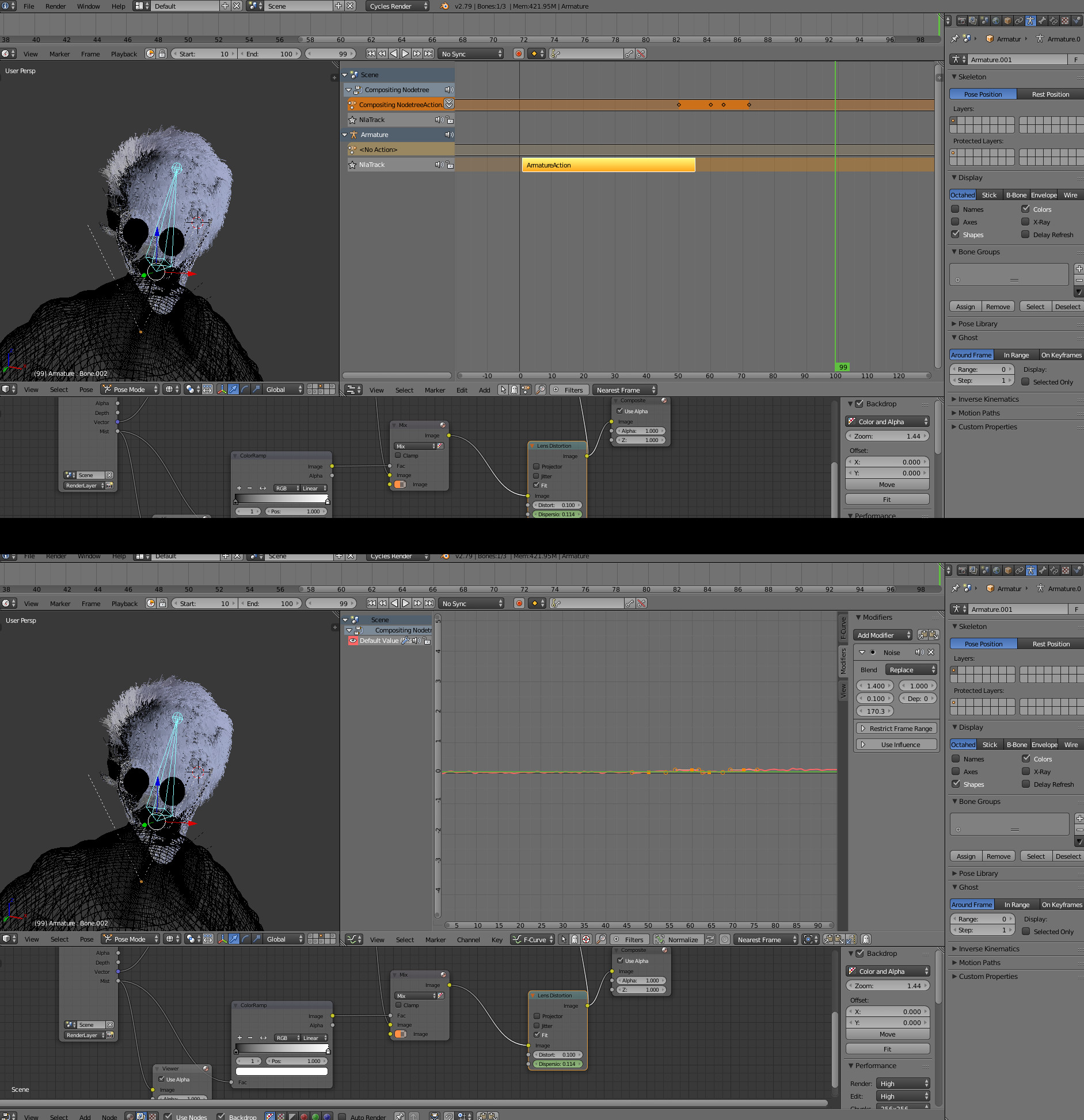Open the Key menu in the graph editor

[497, 939]
